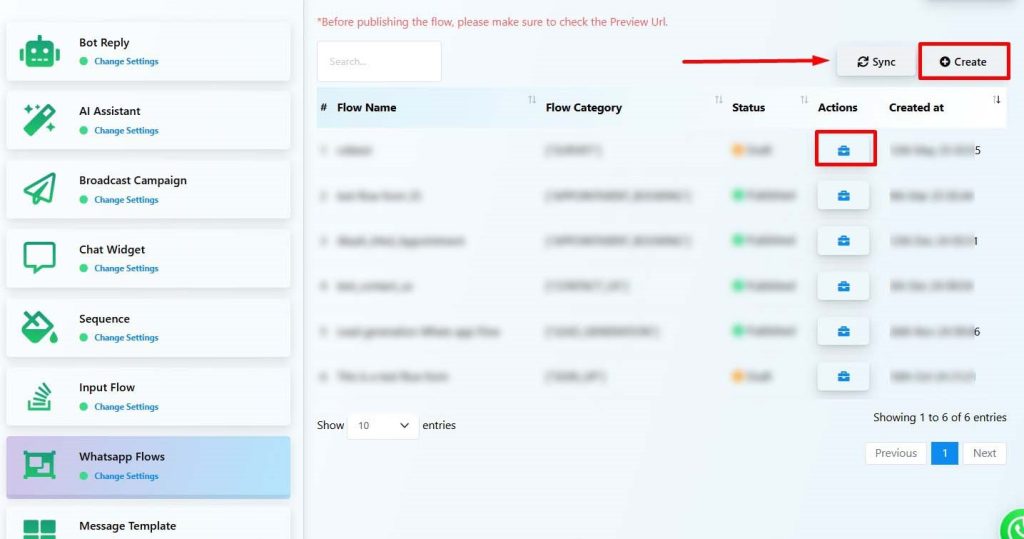Image resolution: width=1024 pixels, height=539 pixels.
Task: Click the green WhatsApp chat bubble icon
Action: pyautogui.click(x=1014, y=526)
